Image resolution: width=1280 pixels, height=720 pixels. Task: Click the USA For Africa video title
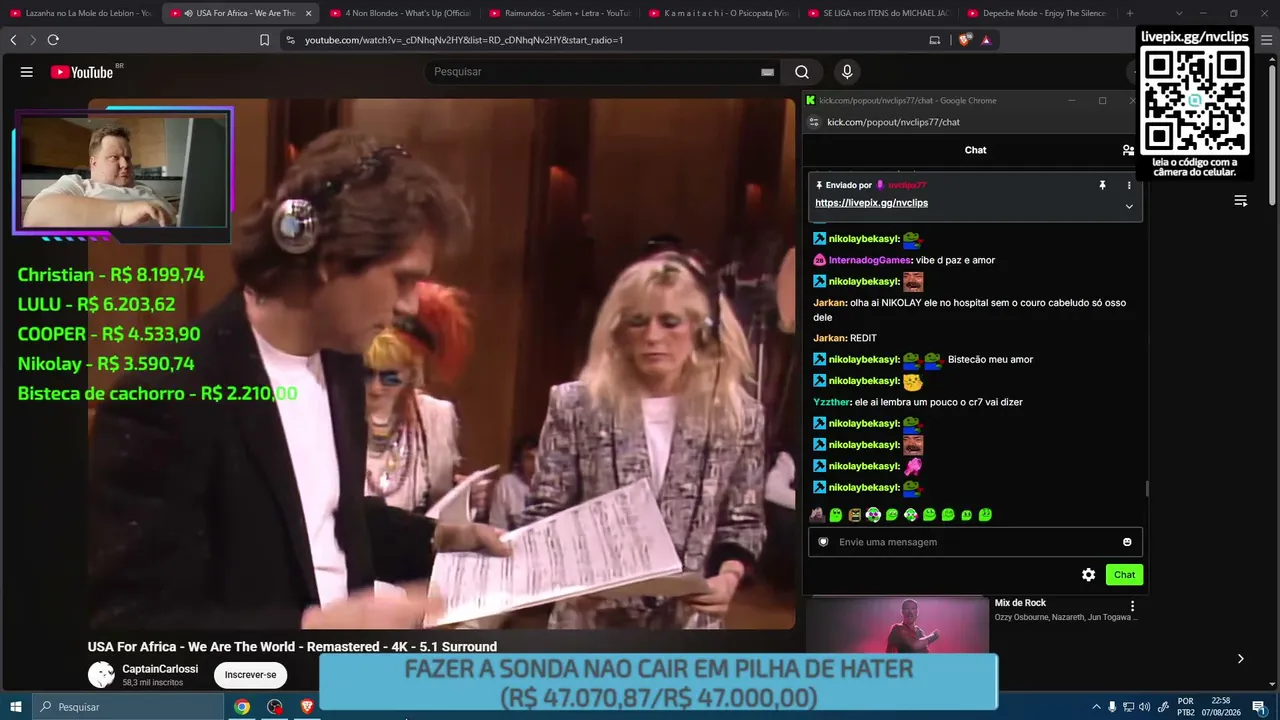(292, 647)
